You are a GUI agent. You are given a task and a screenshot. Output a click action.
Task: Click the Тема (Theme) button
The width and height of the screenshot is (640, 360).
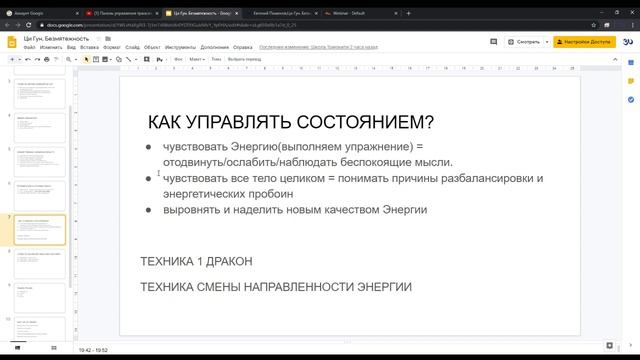point(216,59)
